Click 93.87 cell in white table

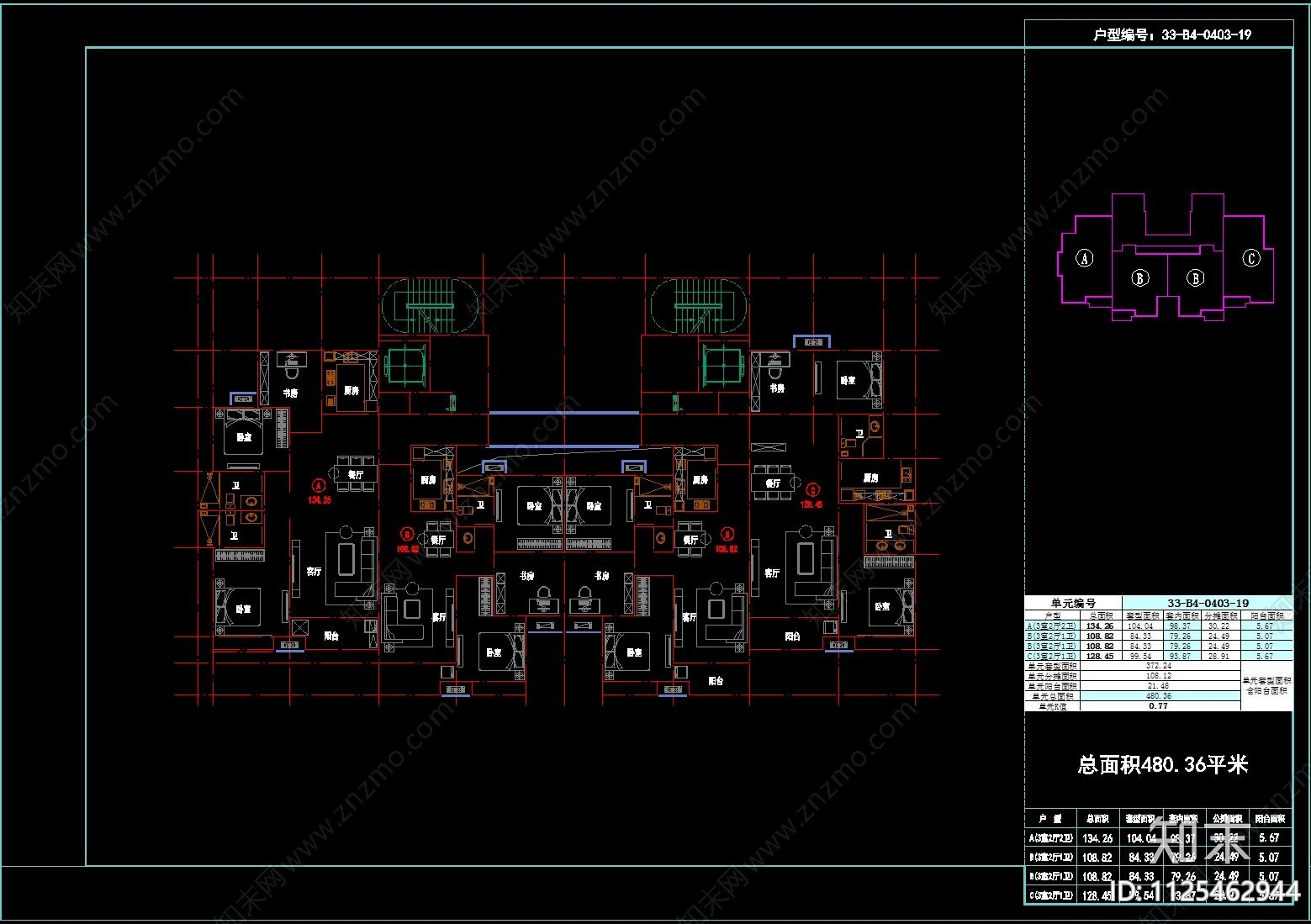(x=1181, y=655)
